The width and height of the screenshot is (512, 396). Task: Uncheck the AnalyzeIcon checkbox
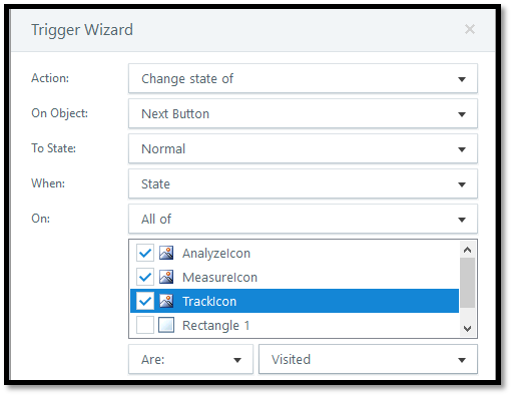click(x=145, y=253)
